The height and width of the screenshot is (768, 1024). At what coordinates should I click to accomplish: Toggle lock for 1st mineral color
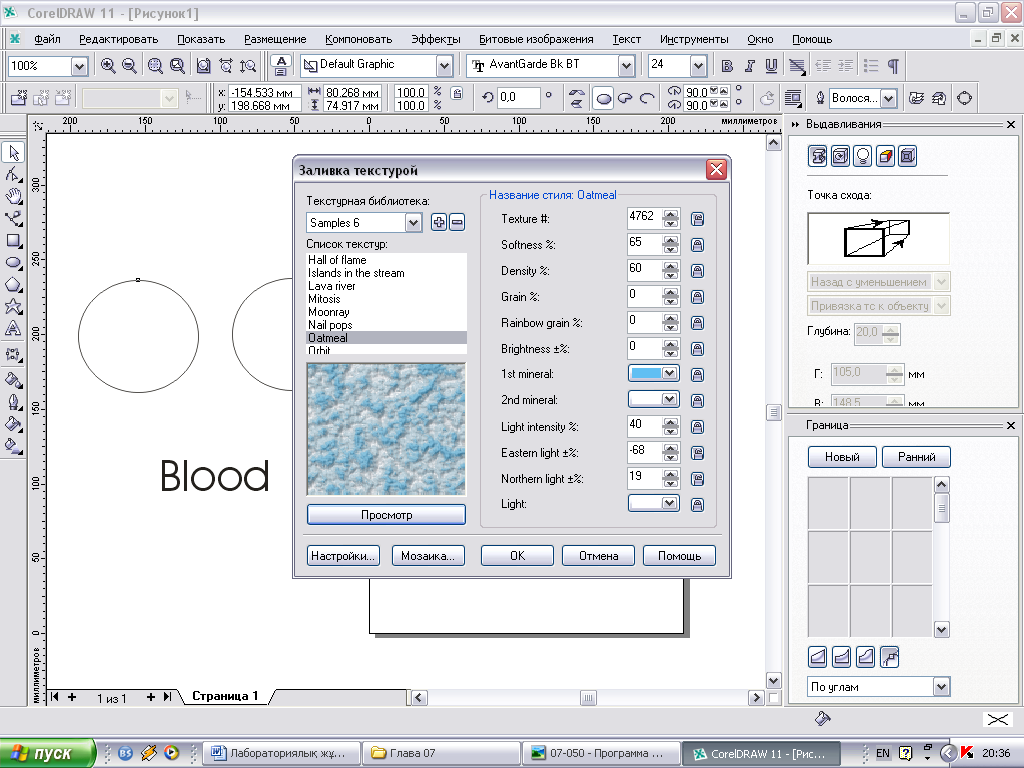[697, 374]
